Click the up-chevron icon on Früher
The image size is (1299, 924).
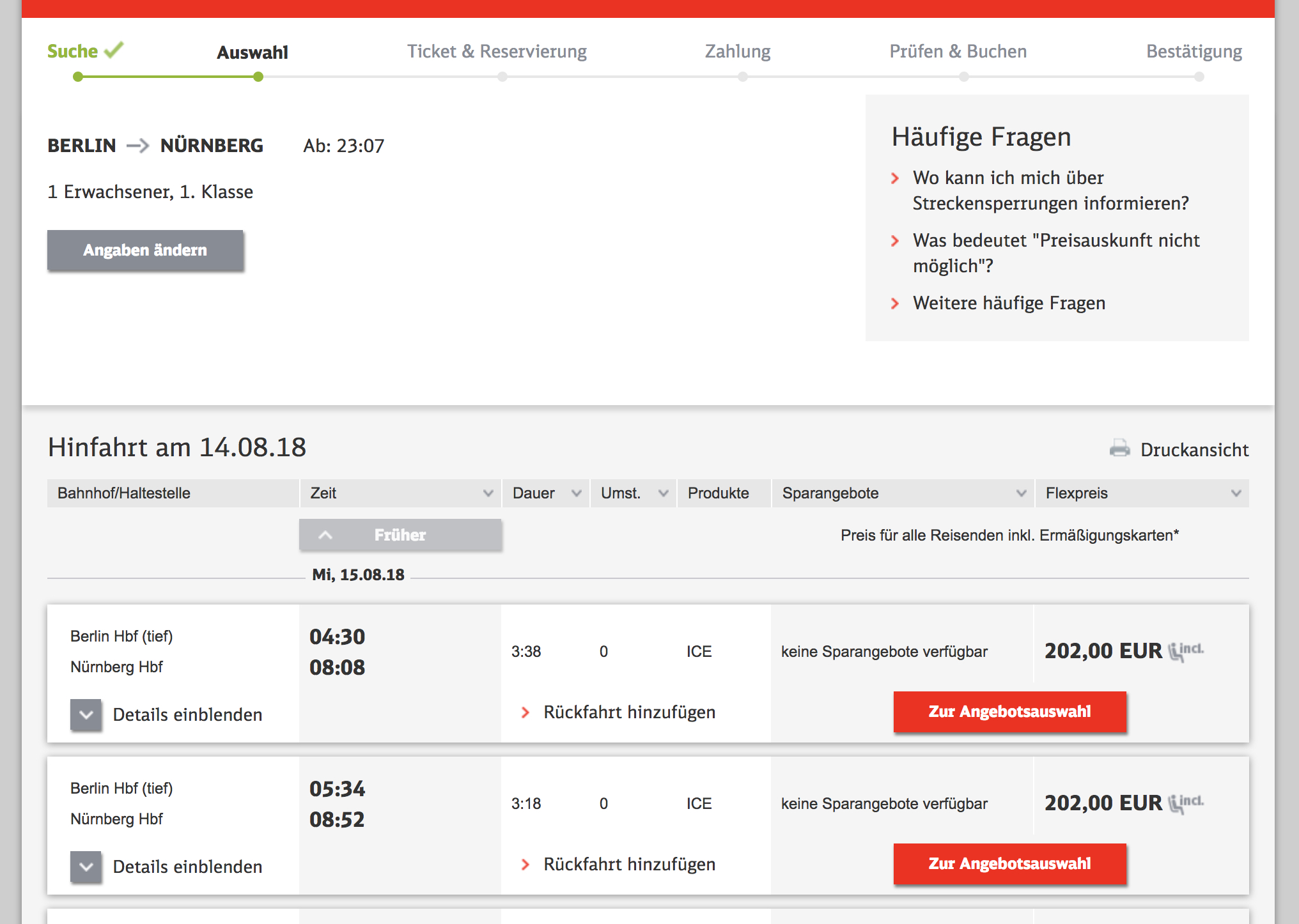(325, 535)
